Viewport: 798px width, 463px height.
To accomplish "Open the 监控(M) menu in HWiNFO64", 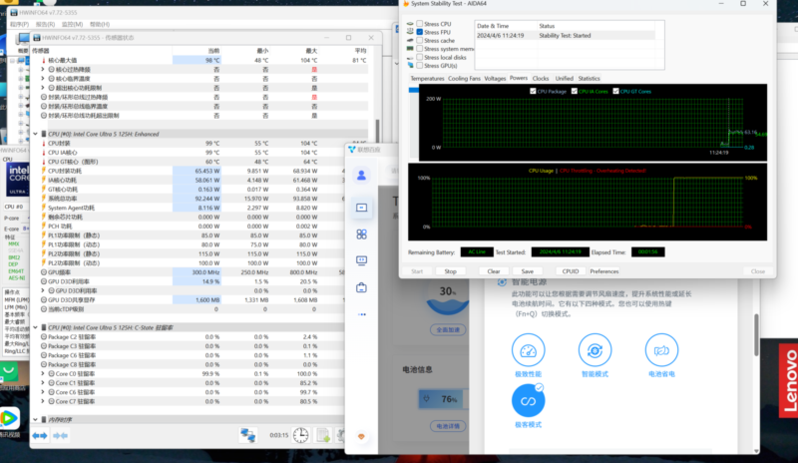I will coord(72,24).
